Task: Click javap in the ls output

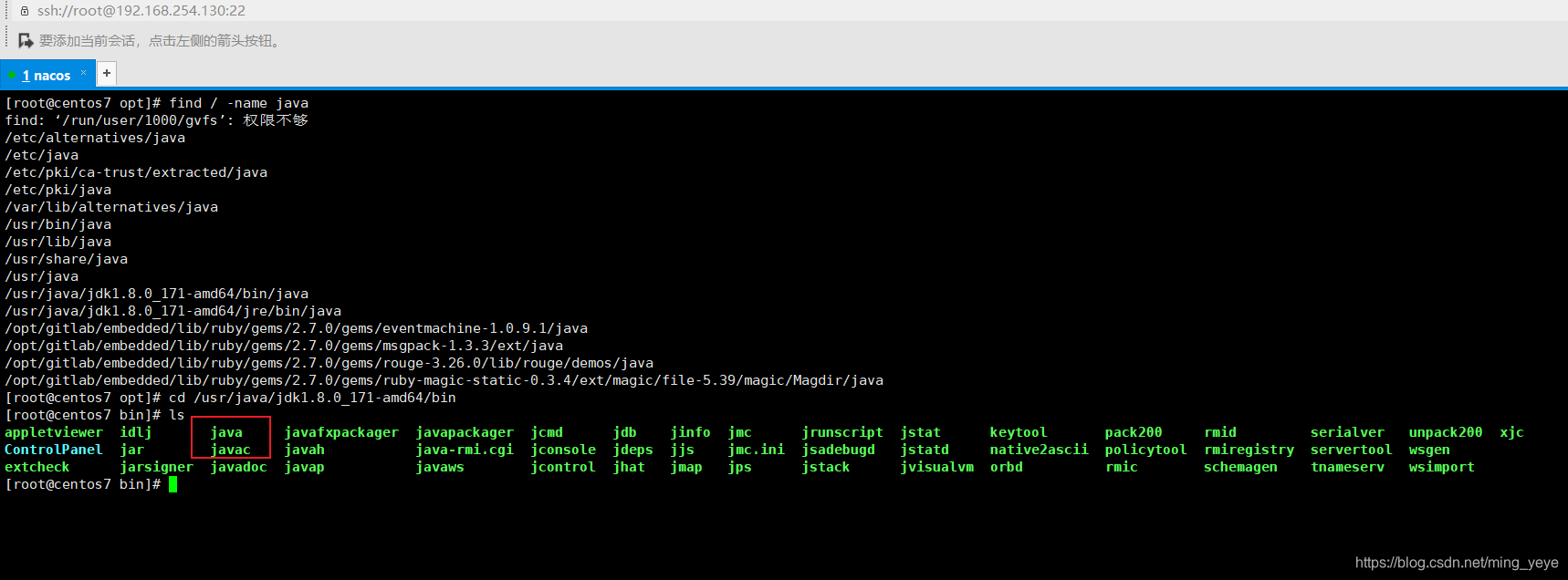Action: tap(305, 467)
